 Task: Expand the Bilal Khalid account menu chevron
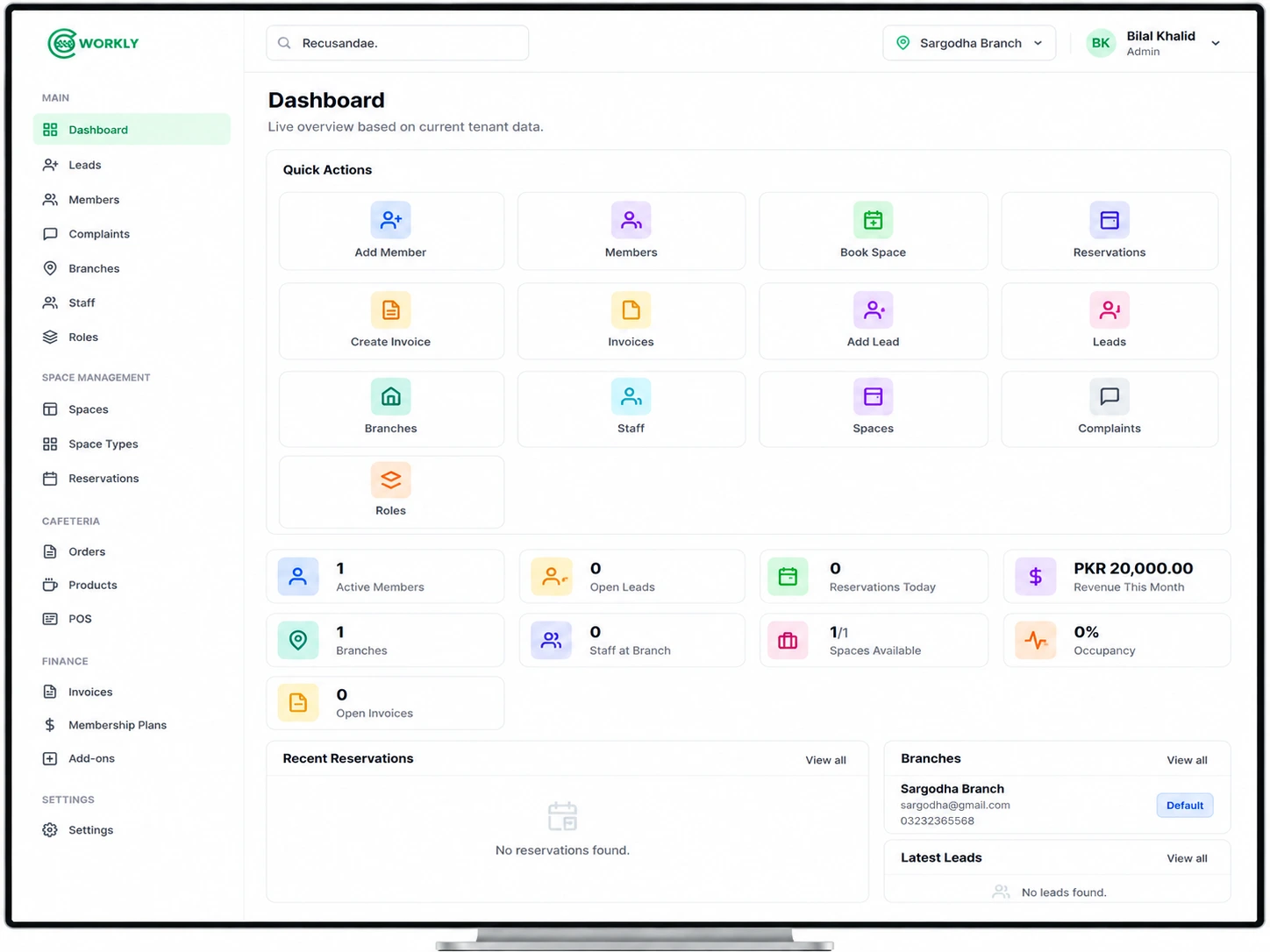(1216, 43)
